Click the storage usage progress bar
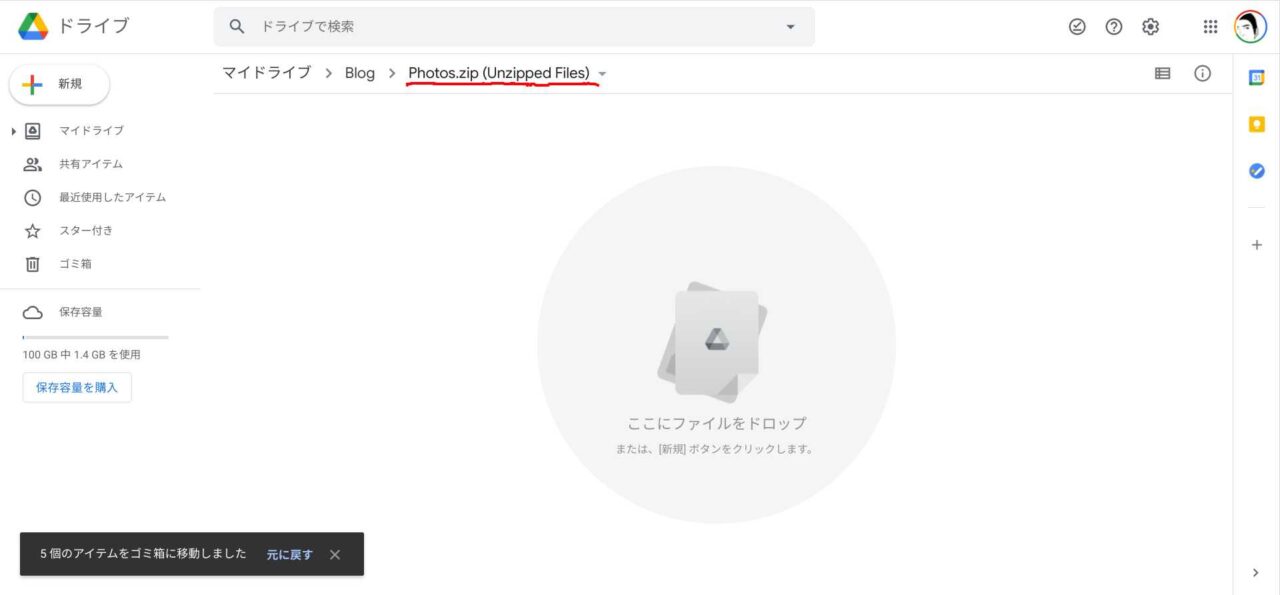The image size is (1280, 595). tap(95, 337)
